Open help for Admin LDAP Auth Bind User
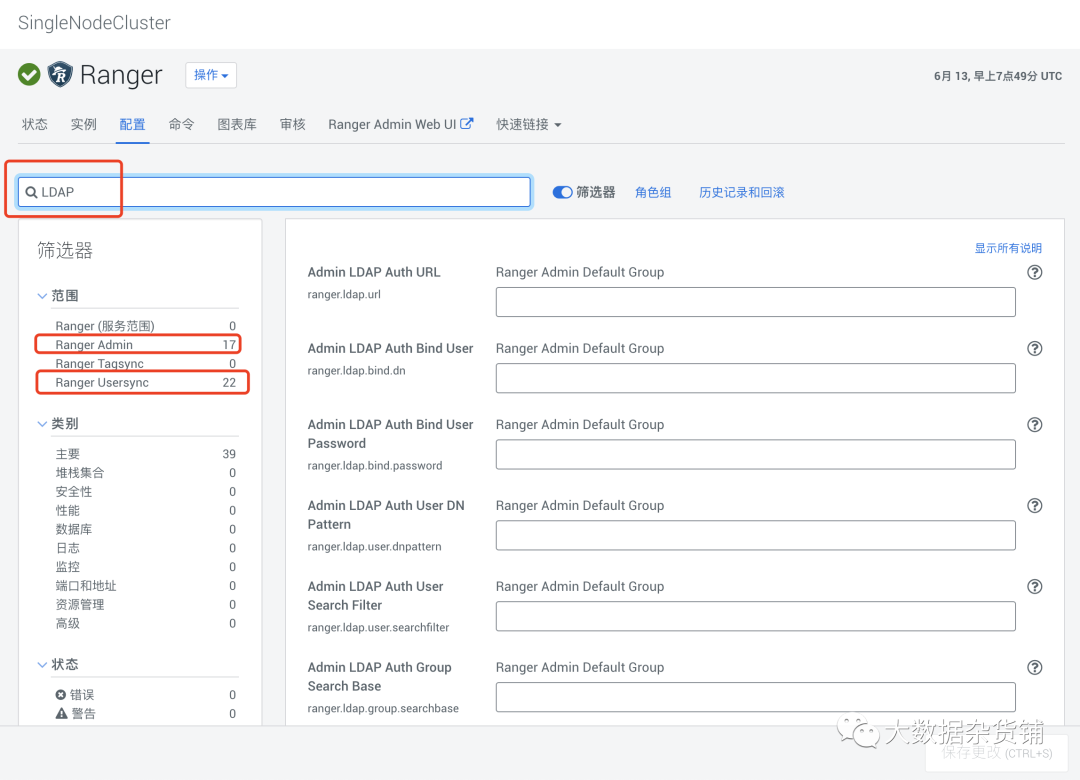Screen dimensions: 1080x780 (x=1035, y=349)
